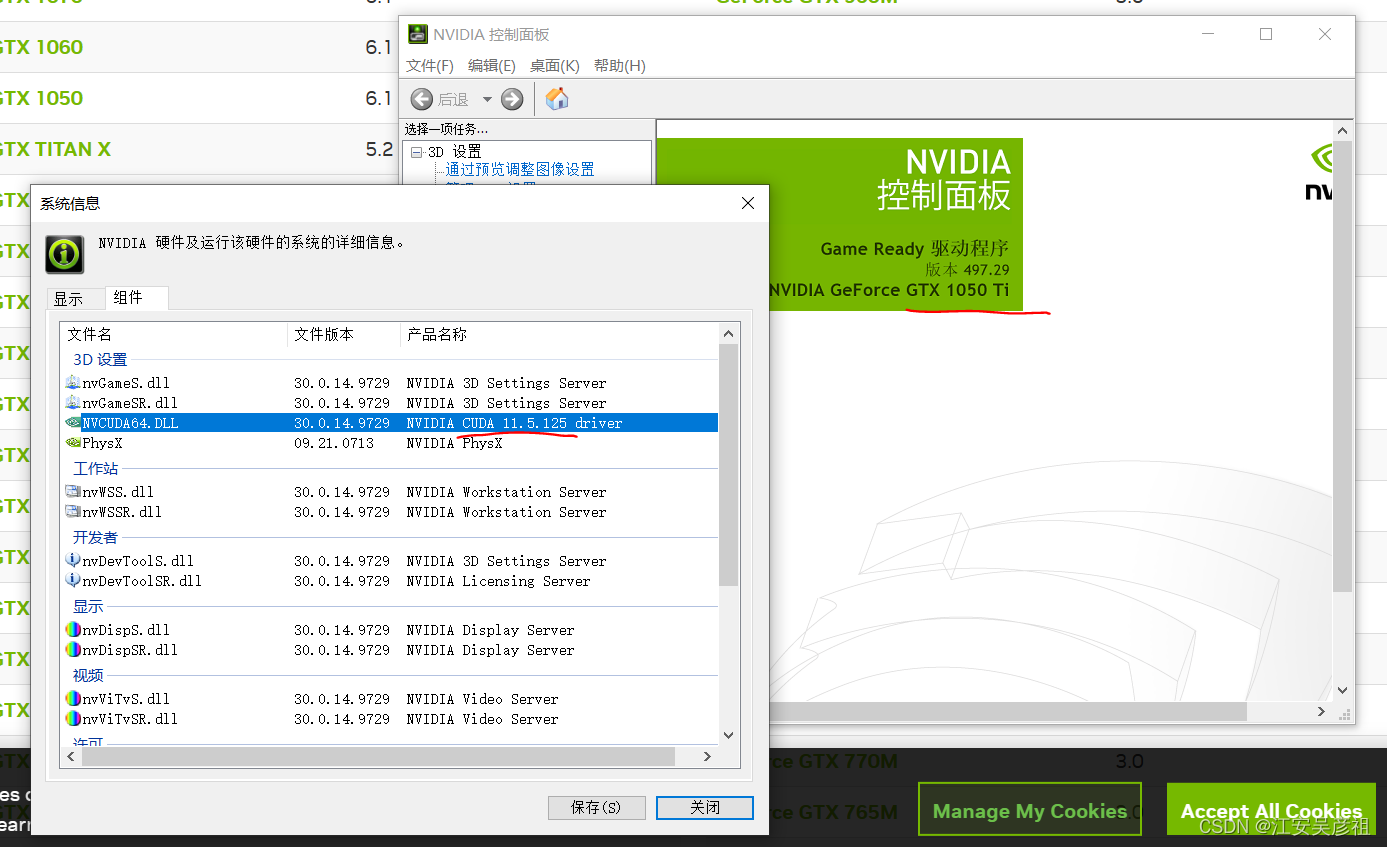Select the nvWSS.dll row

390,492
